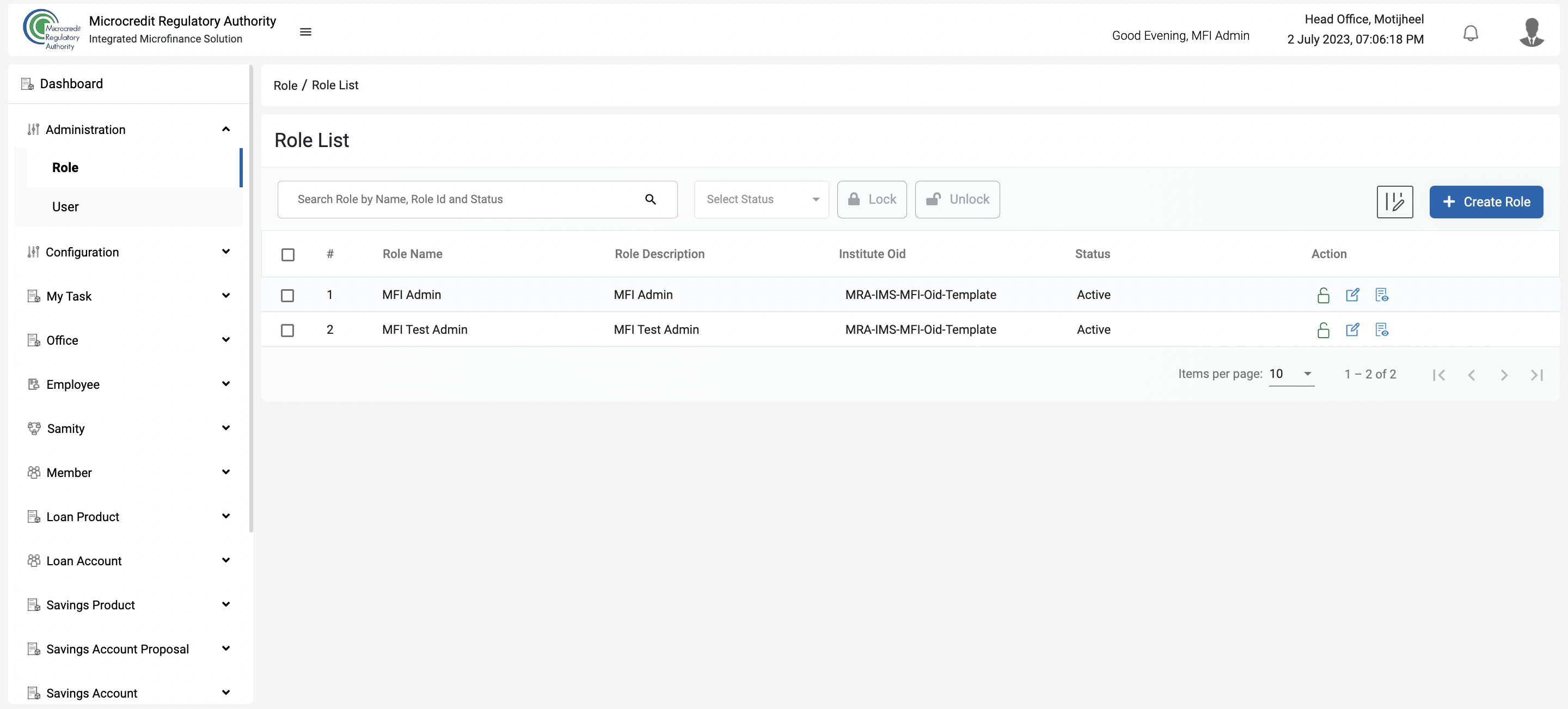1568x709 pixels.
Task: Click lock icon for MFI Test Admin
Action: 1322,330
